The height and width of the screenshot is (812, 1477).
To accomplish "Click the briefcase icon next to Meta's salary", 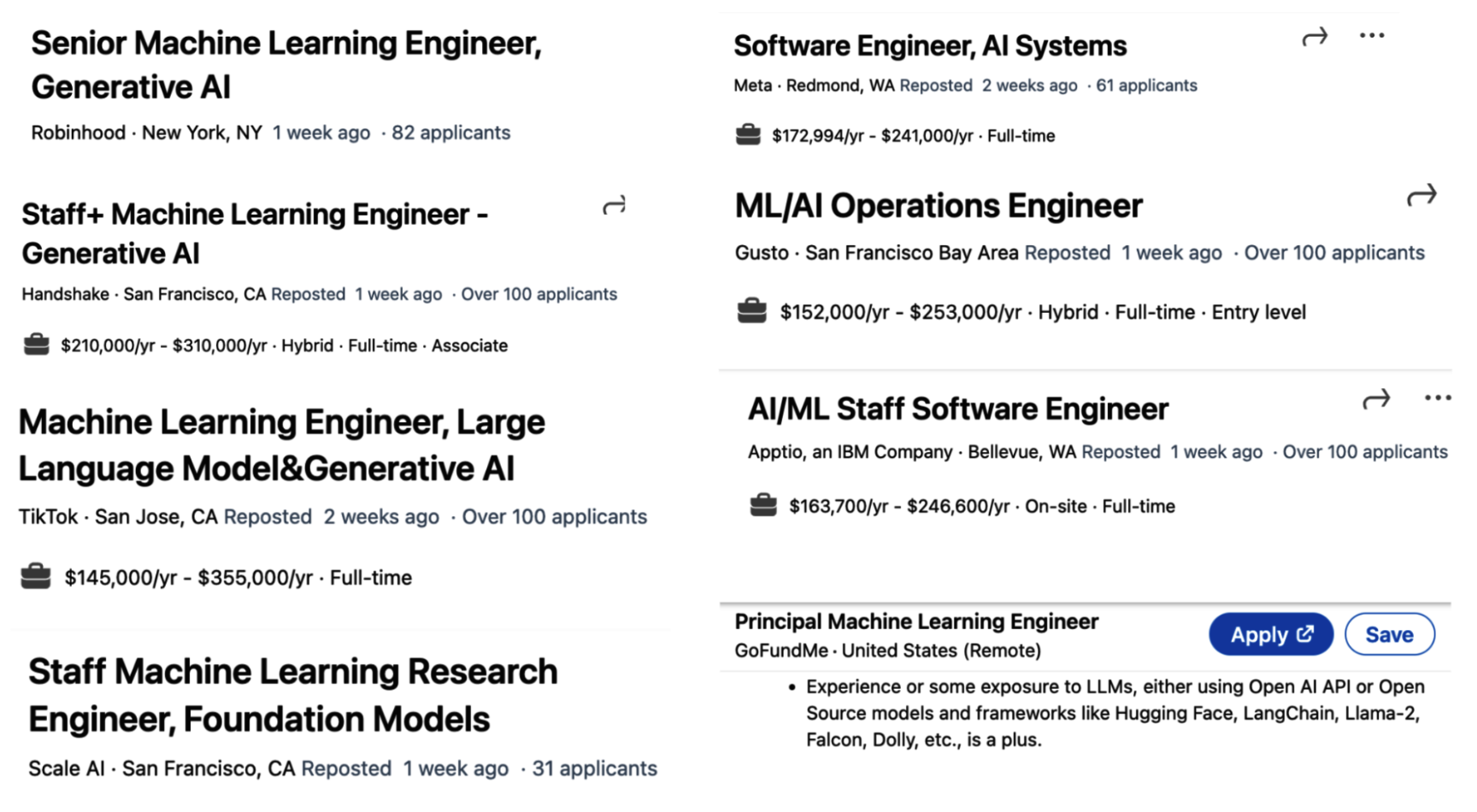I will click(748, 134).
